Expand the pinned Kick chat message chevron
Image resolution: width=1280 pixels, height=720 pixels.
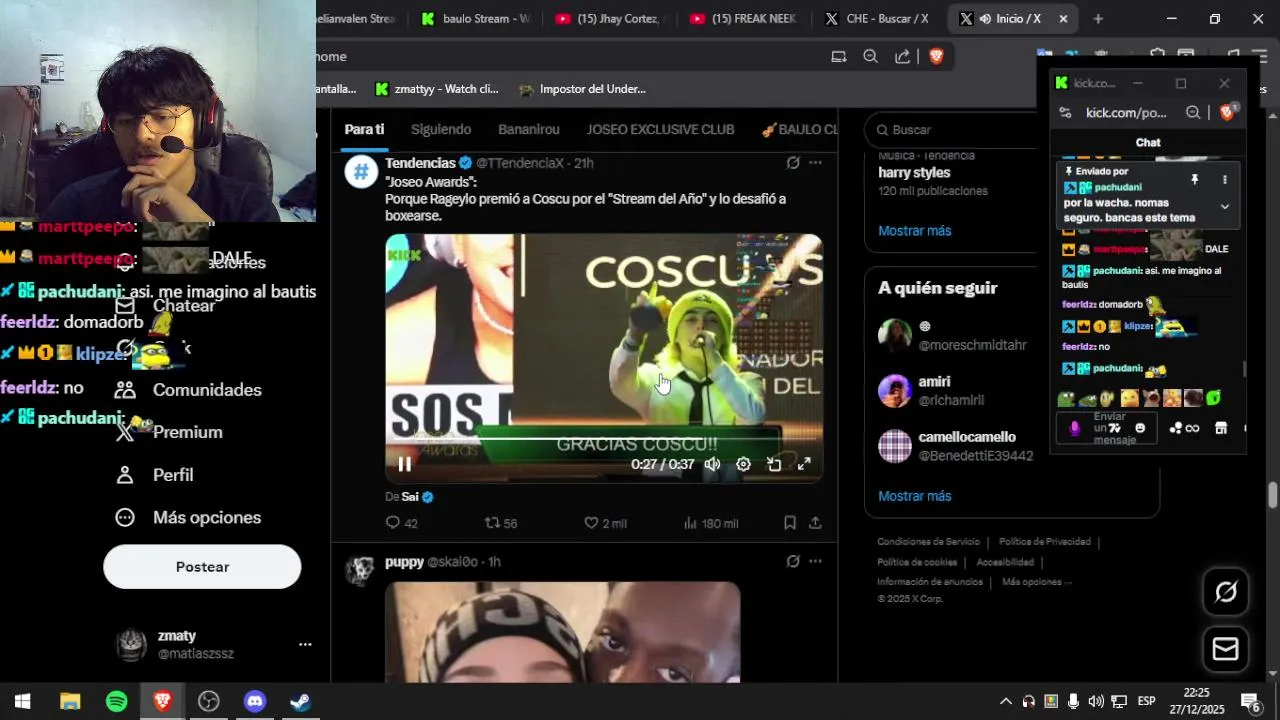pyautogui.click(x=1225, y=207)
